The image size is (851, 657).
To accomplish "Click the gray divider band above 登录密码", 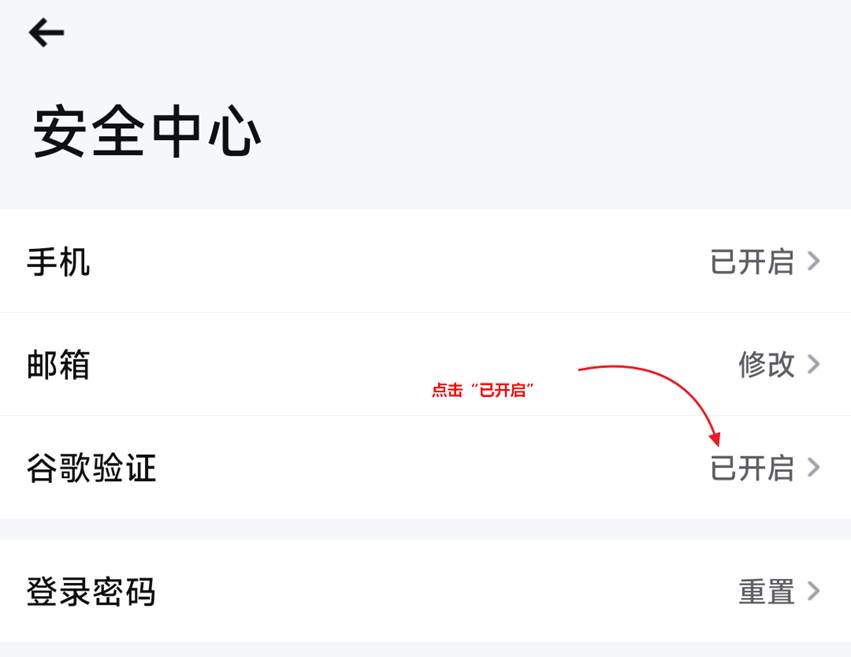I will pyautogui.click(x=425, y=530).
